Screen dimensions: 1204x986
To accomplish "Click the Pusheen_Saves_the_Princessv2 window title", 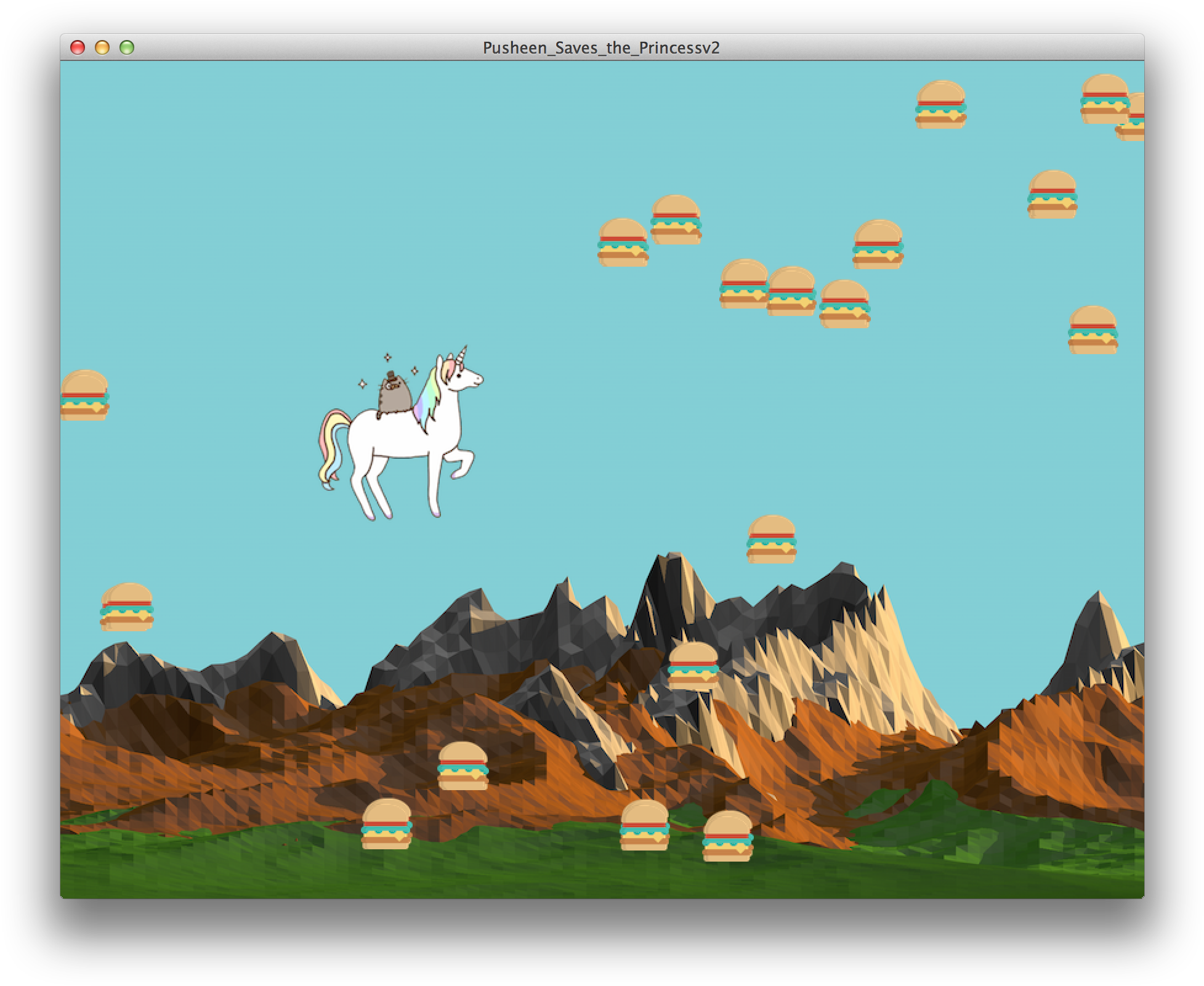I will coord(601,47).
